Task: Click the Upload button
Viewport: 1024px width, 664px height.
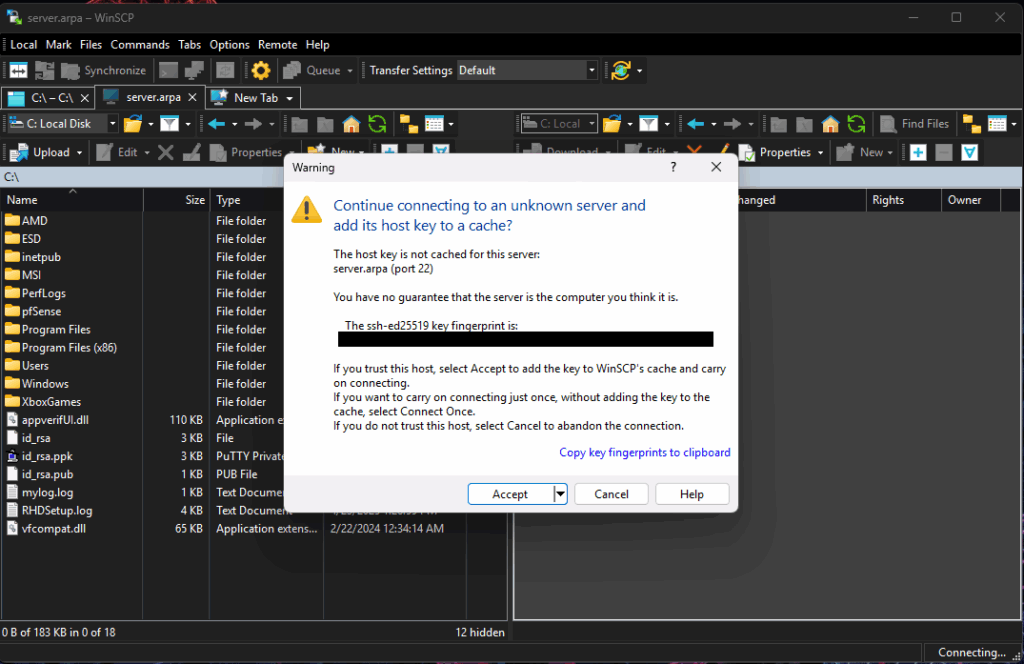Action: pos(41,152)
